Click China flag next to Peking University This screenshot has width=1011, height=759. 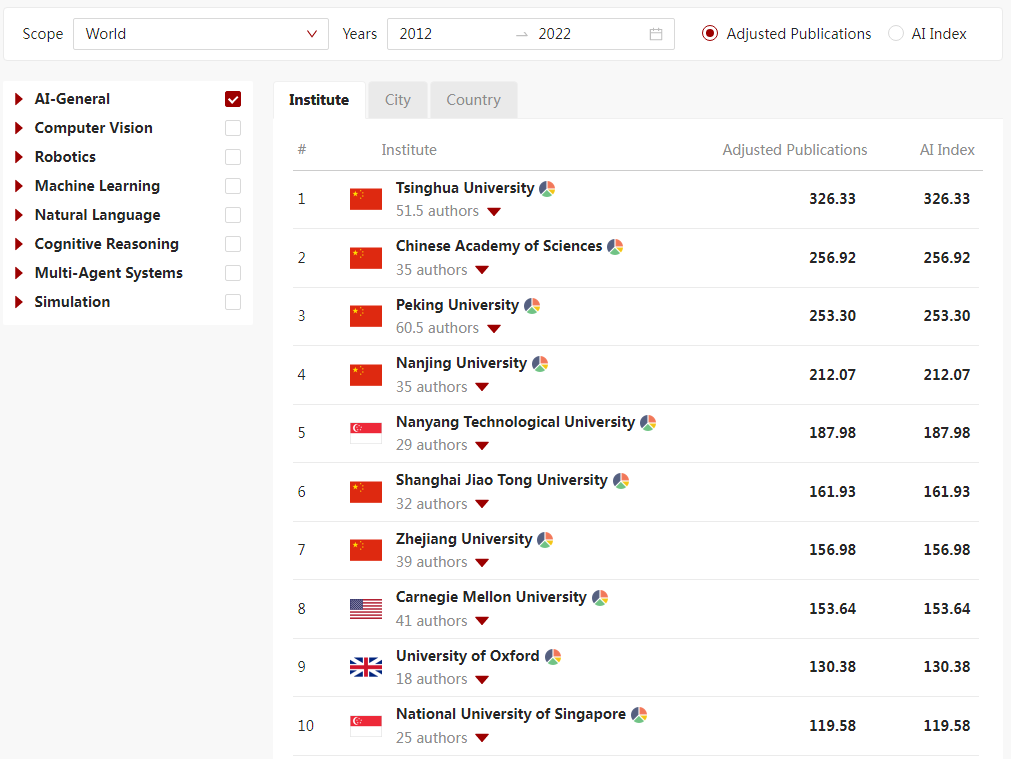pyautogui.click(x=366, y=316)
